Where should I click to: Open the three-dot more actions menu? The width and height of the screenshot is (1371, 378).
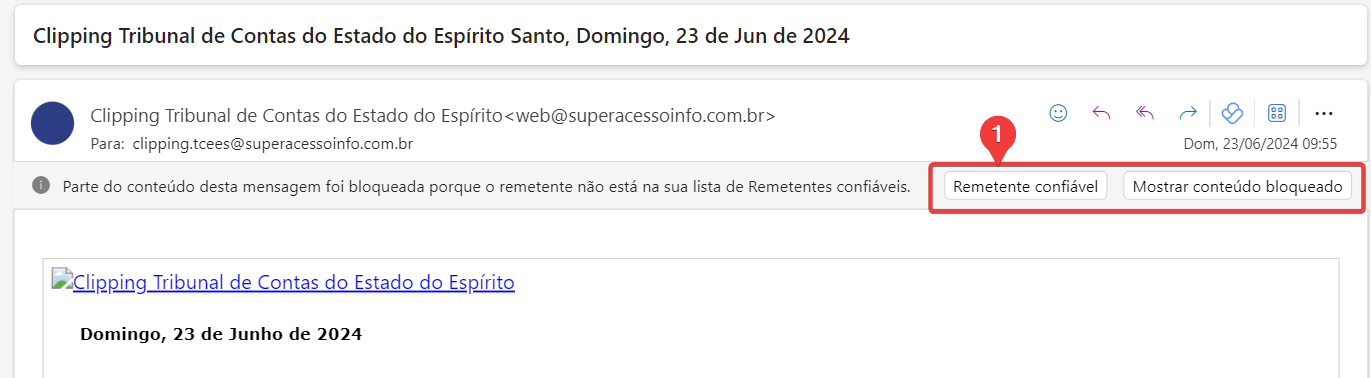click(1324, 113)
